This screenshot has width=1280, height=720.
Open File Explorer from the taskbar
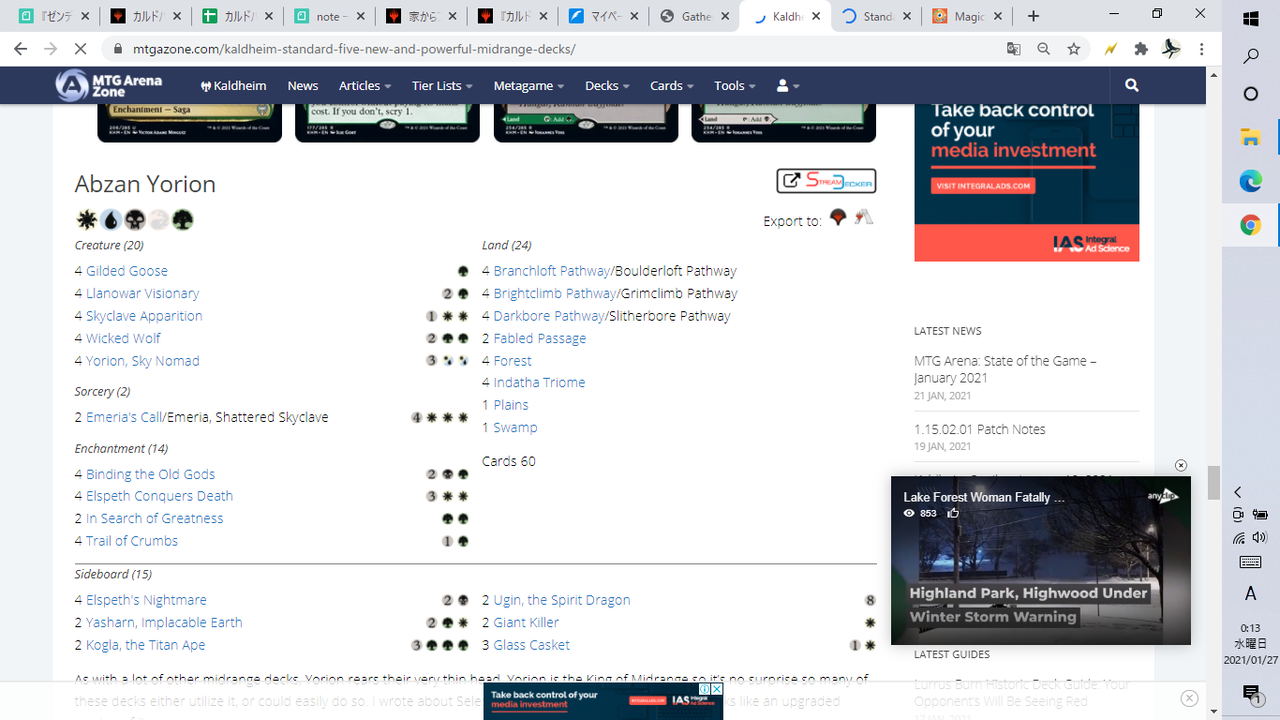click(x=1250, y=138)
